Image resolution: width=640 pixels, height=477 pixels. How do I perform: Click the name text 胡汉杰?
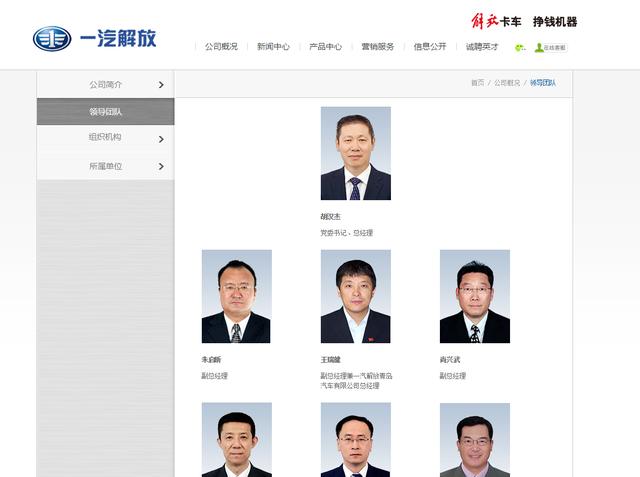point(330,217)
